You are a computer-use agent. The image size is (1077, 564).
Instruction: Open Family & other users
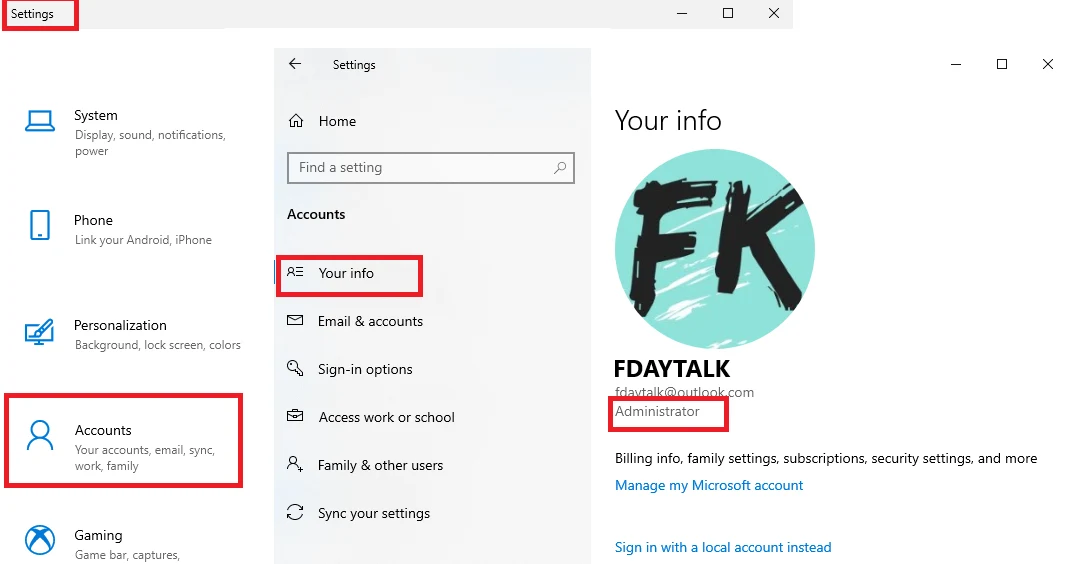tap(381, 465)
